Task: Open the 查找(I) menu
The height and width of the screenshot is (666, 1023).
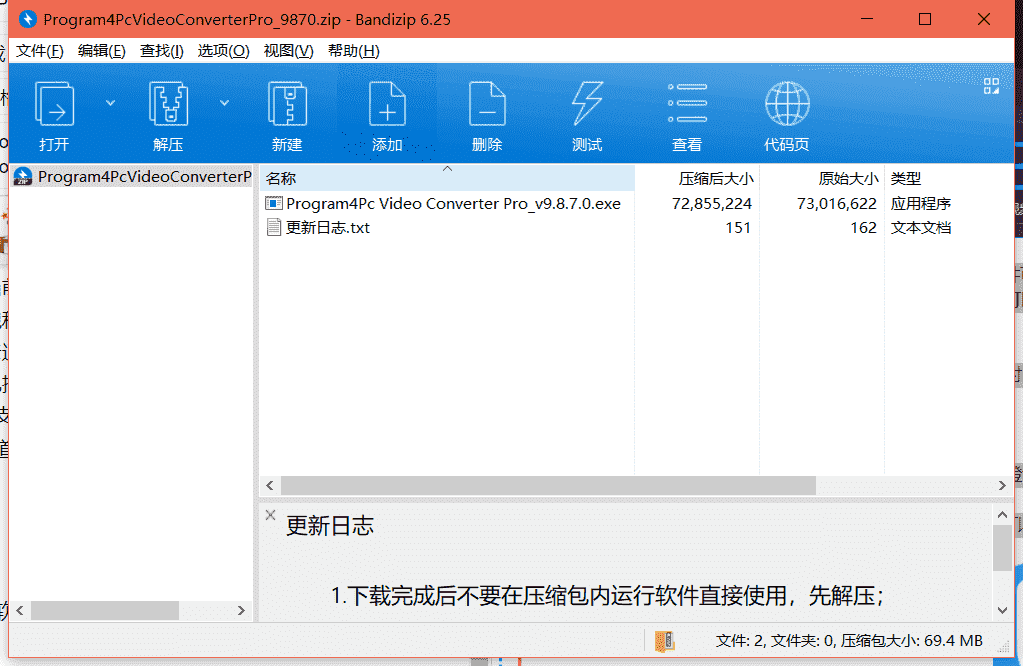Action: [x=162, y=51]
